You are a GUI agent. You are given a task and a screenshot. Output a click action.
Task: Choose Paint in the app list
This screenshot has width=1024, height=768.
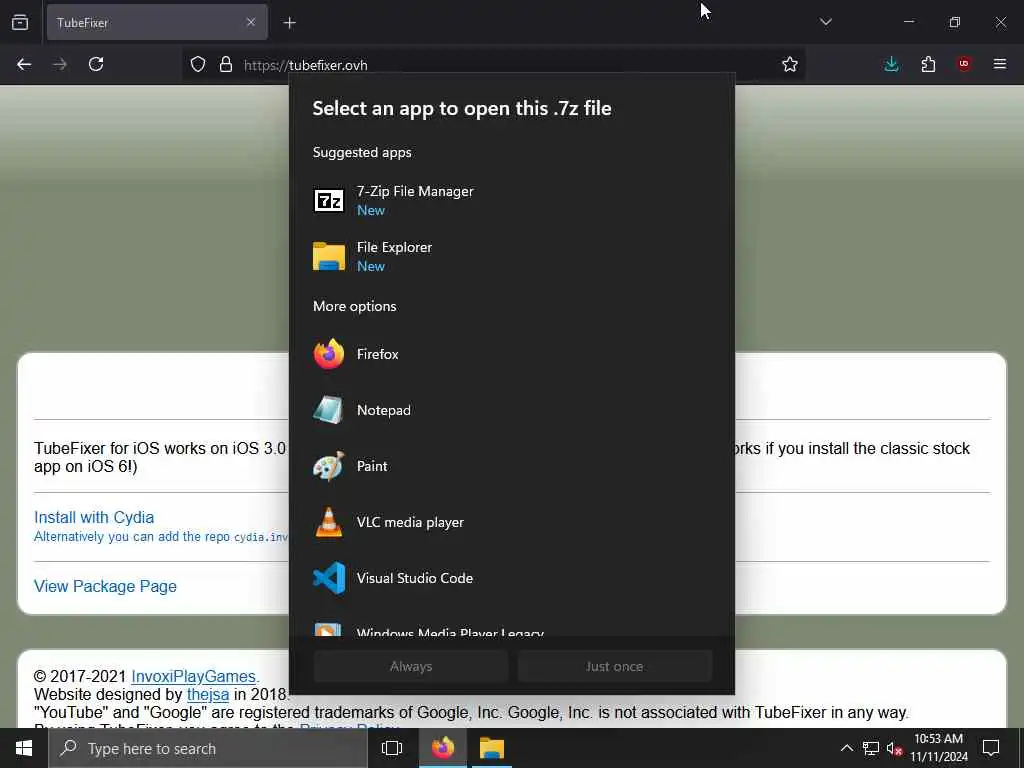click(x=512, y=466)
